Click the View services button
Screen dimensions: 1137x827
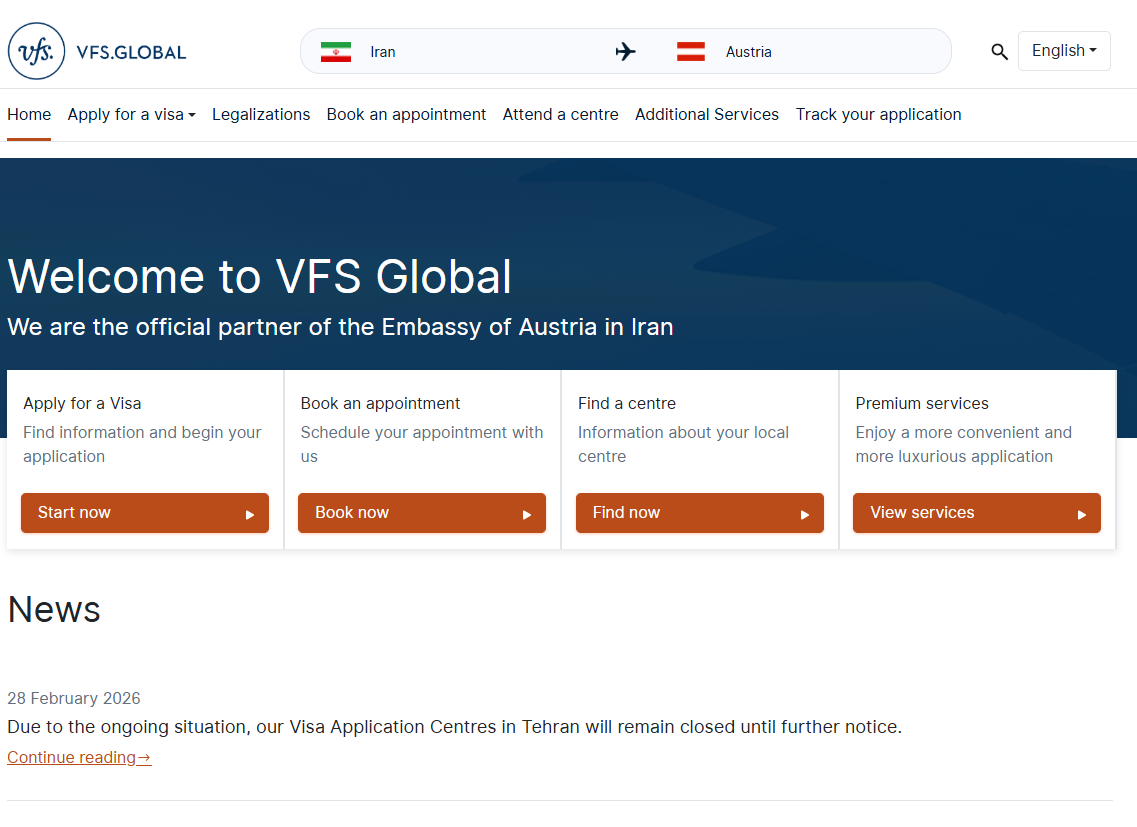(x=977, y=513)
